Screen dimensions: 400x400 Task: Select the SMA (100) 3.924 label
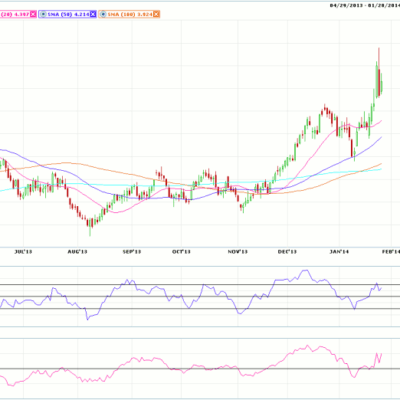coord(130,14)
